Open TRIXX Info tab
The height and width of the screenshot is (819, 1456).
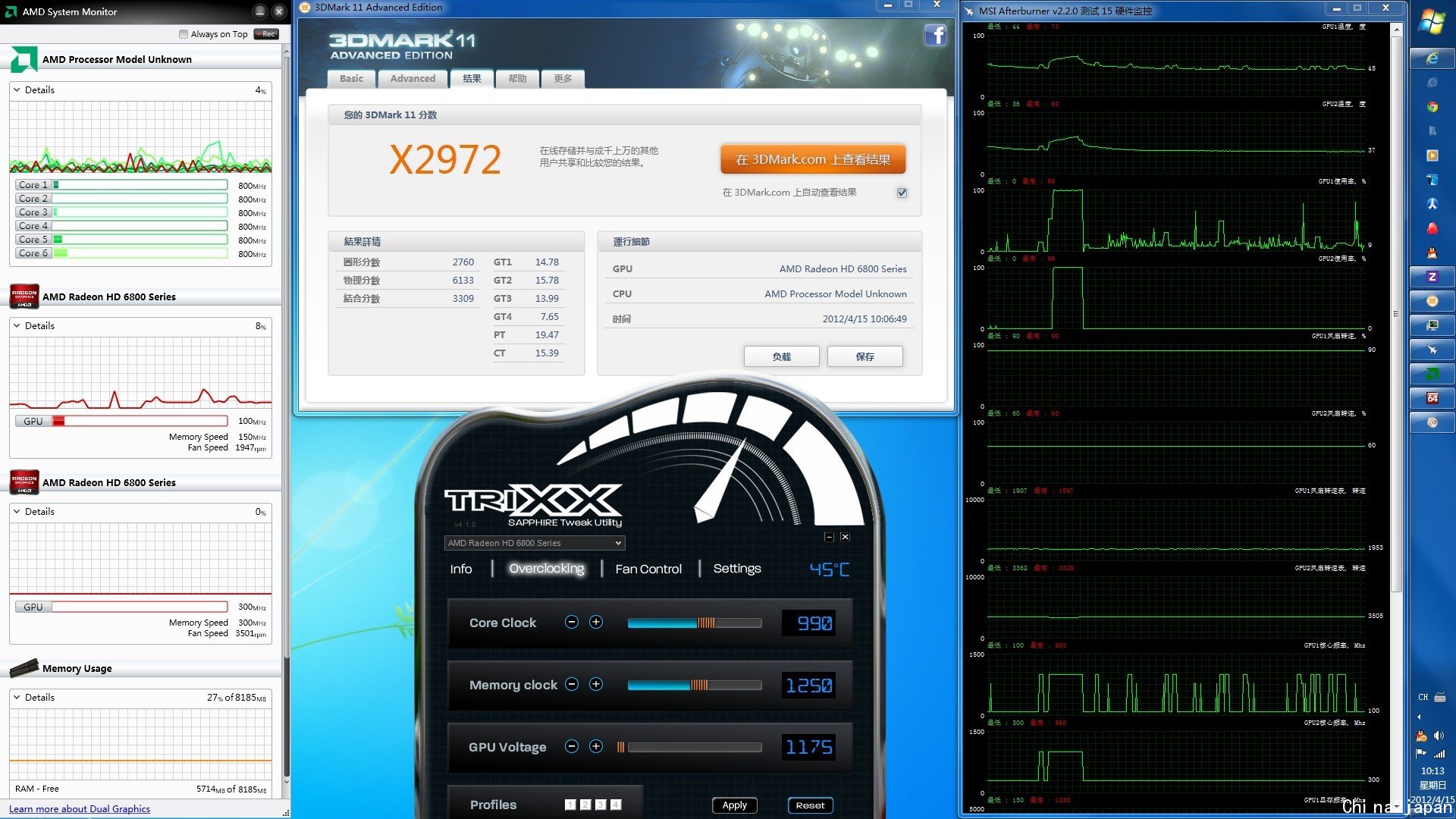461,570
